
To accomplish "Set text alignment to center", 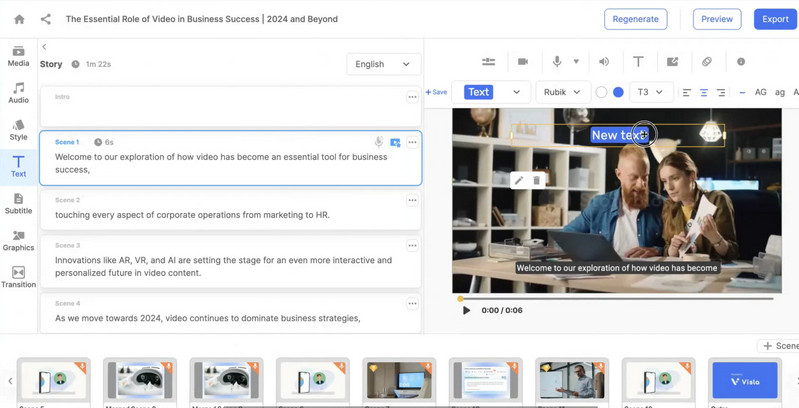I will tap(704, 92).
